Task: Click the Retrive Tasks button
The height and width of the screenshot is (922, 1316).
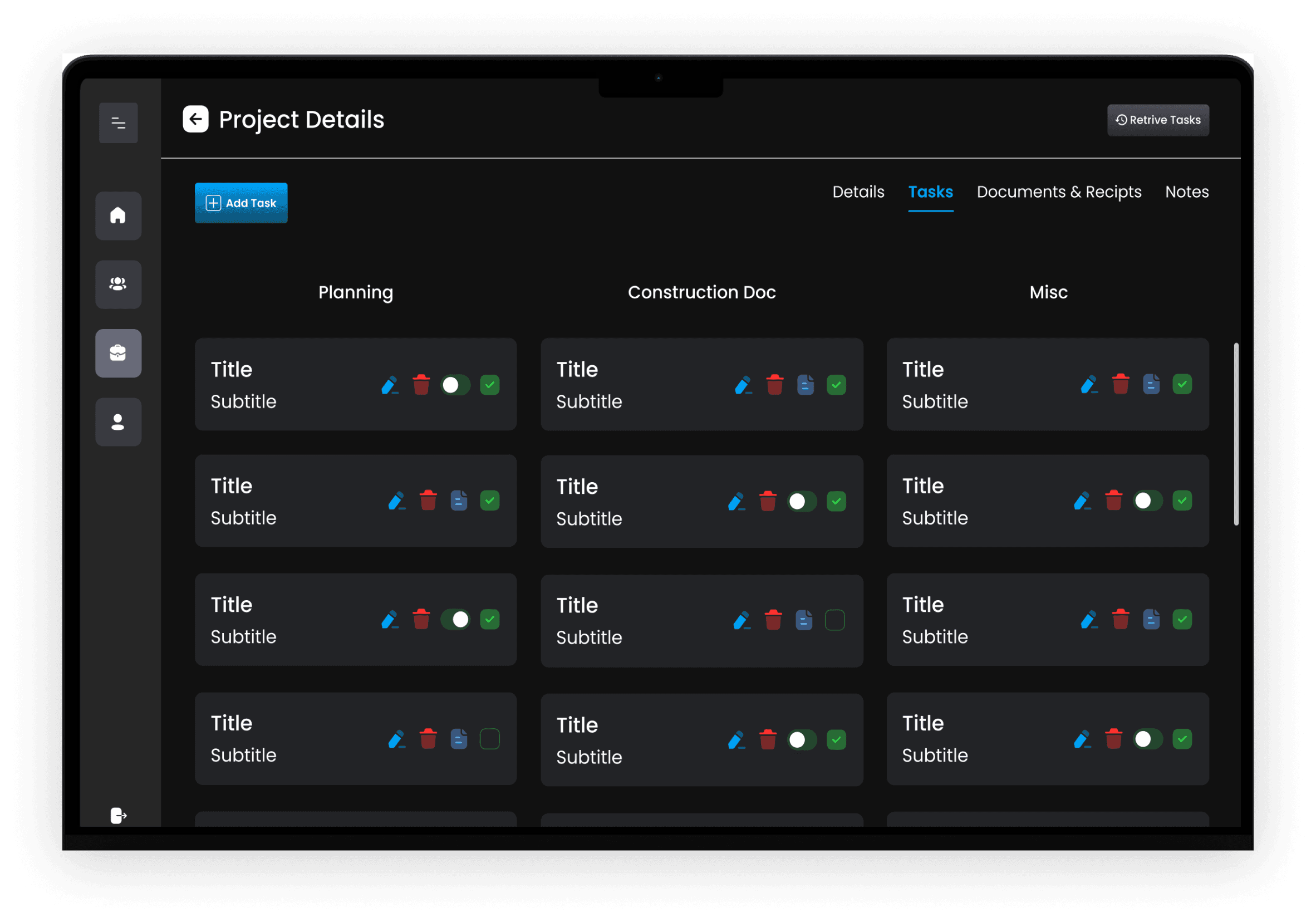Action: (x=1158, y=120)
